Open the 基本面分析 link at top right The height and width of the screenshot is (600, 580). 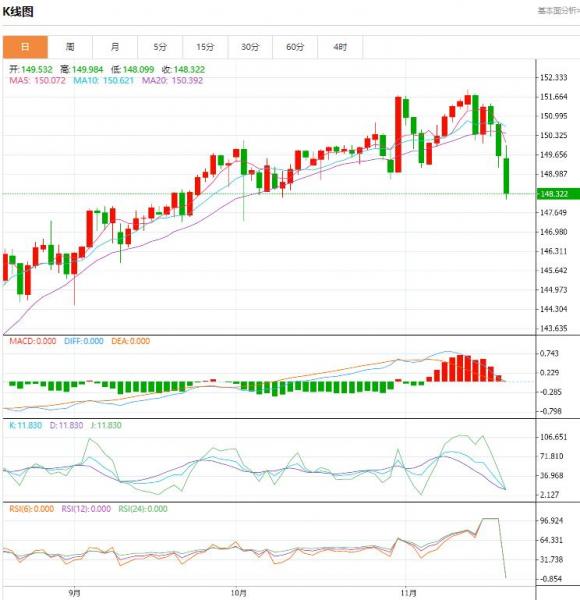pos(559,11)
